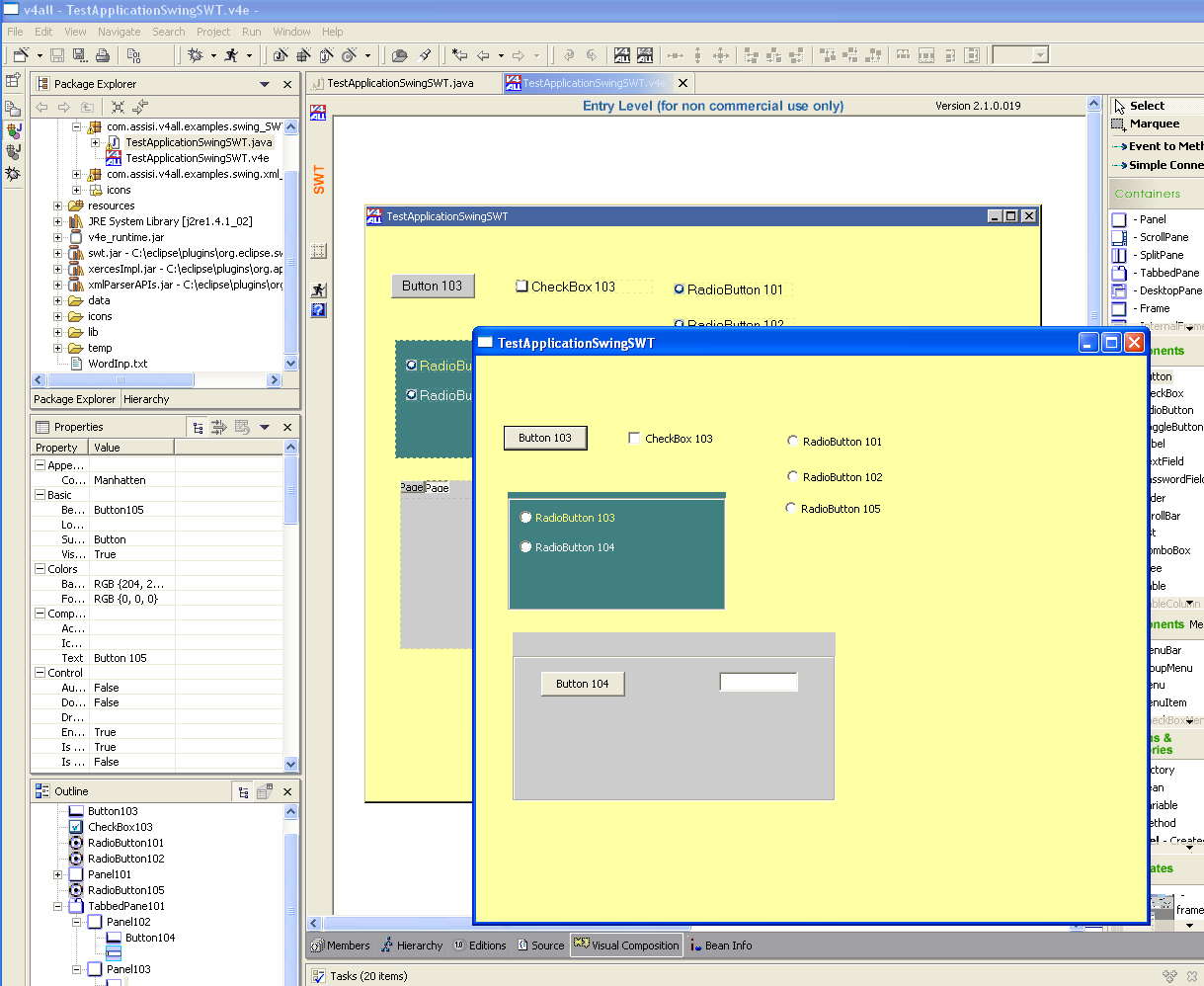Collapse the TabbedPane101 node in Outline
The height and width of the screenshot is (986, 1204).
(59, 906)
